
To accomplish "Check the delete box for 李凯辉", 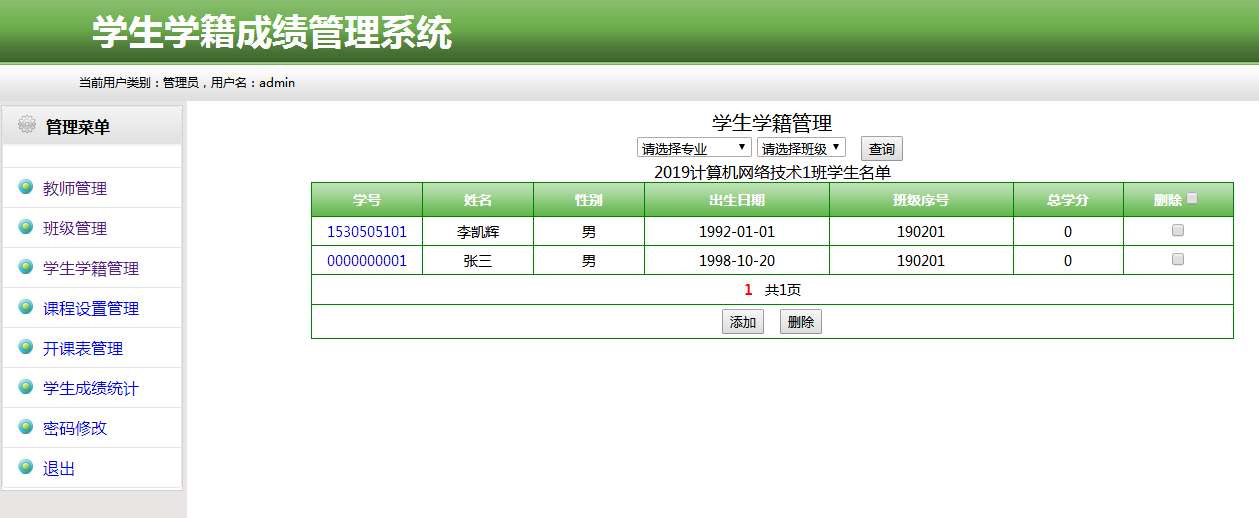I will pos(1178,230).
